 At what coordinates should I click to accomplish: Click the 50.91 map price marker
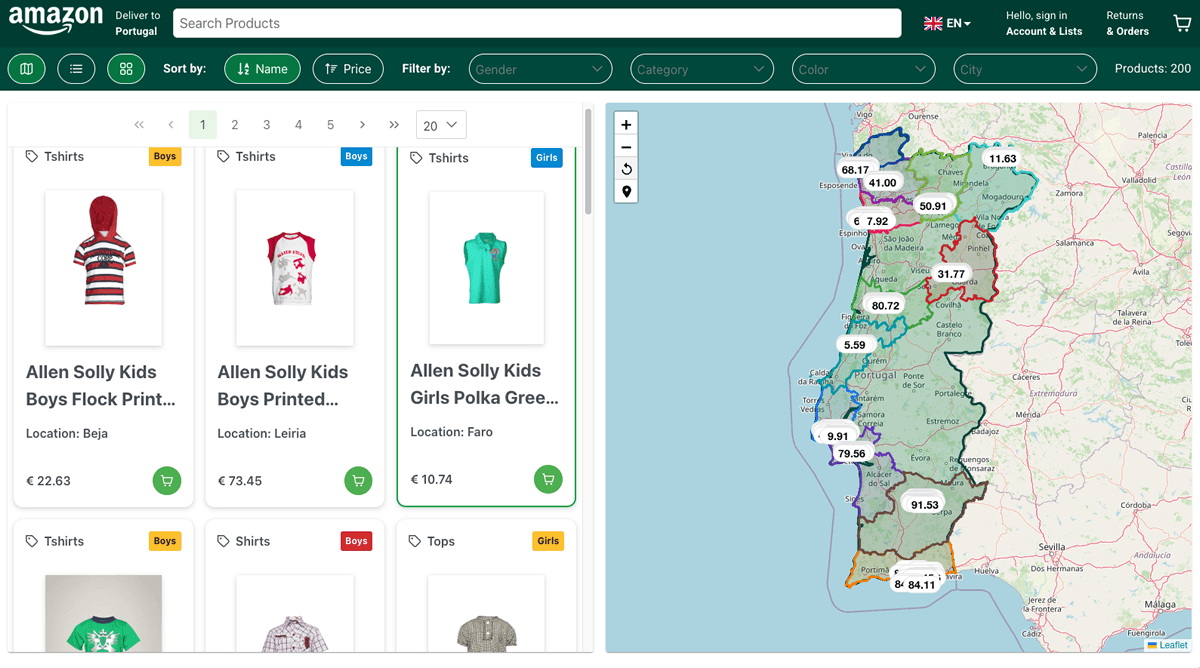pos(933,206)
